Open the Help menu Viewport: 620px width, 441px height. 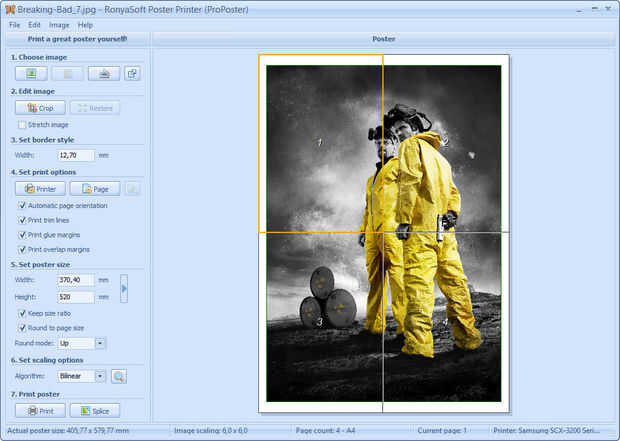(x=85, y=25)
